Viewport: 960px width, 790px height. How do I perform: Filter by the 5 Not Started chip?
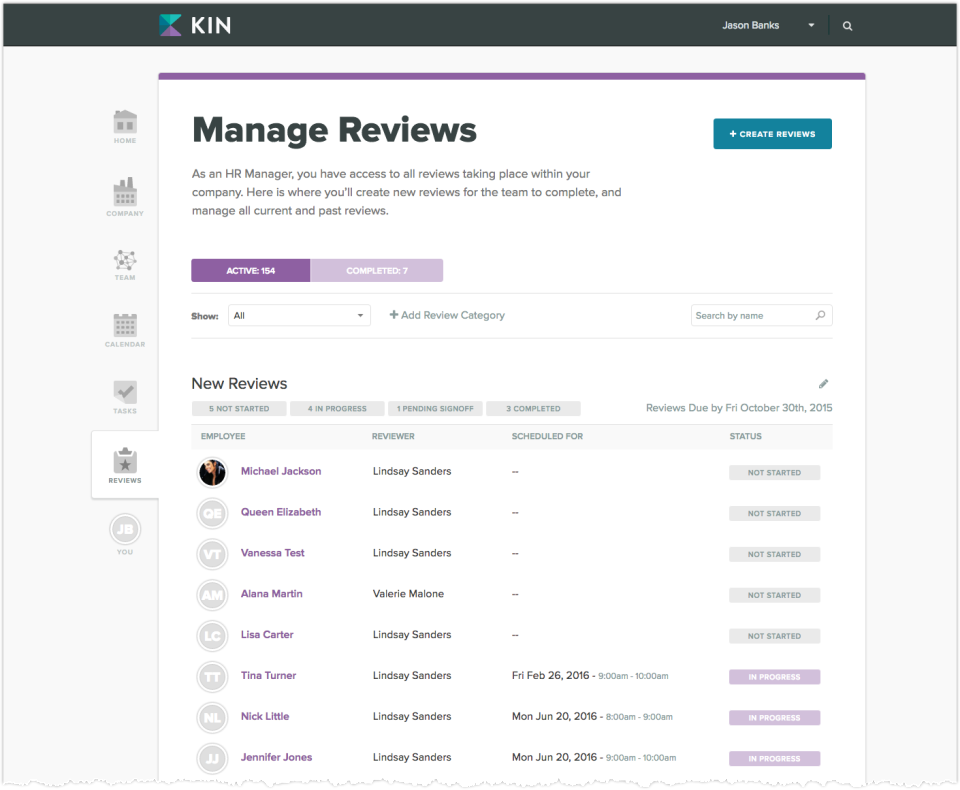[x=238, y=408]
